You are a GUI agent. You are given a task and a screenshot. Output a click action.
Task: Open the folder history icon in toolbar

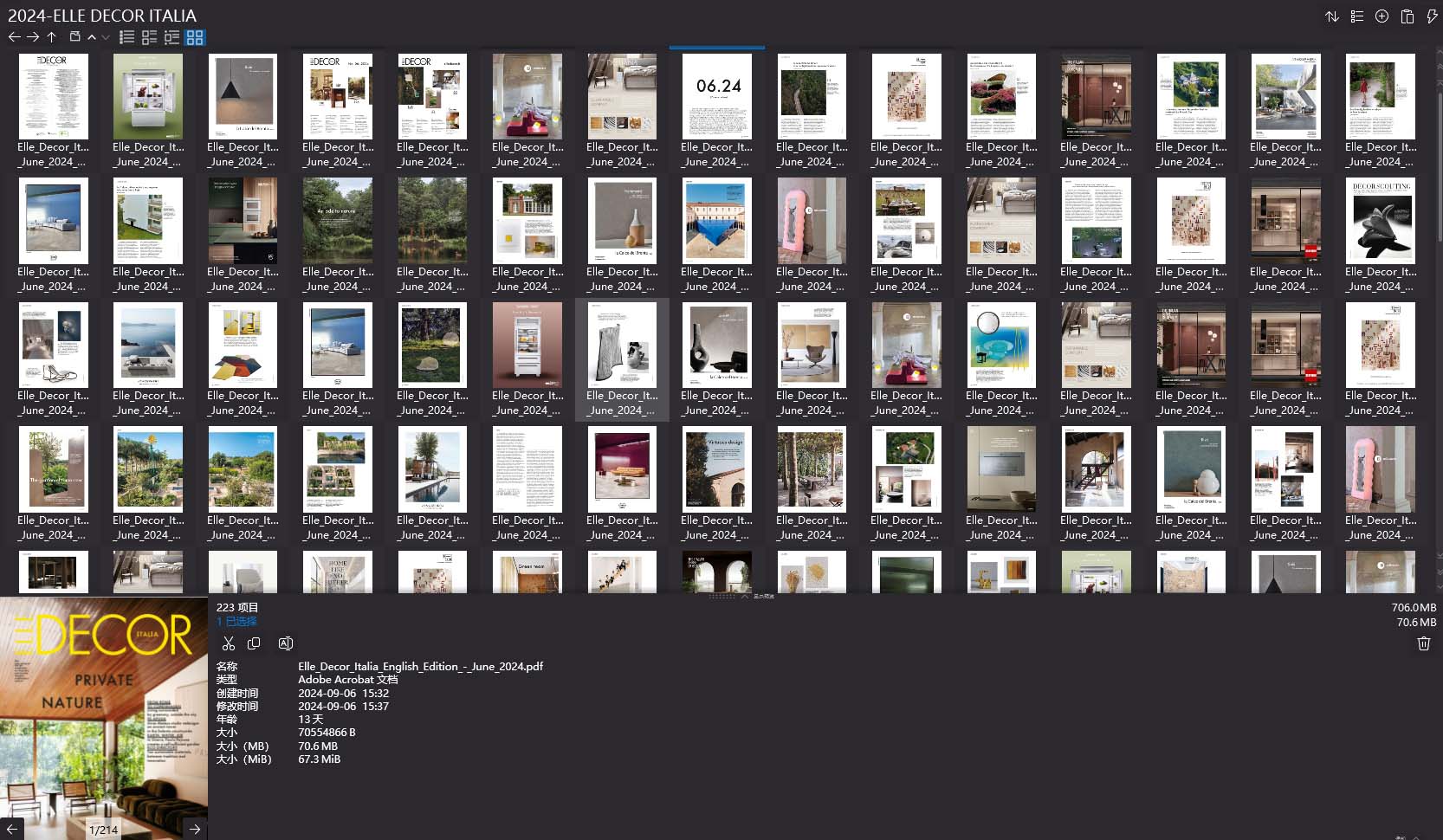pyautogui.click(x=74, y=37)
